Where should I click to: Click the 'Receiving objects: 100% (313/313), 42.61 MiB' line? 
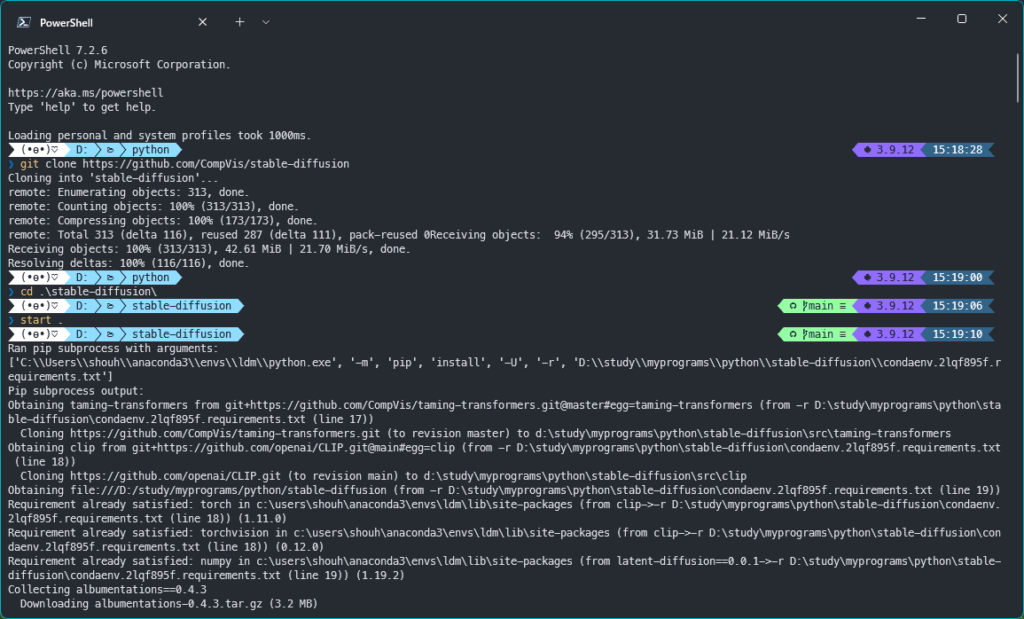click(x=209, y=249)
